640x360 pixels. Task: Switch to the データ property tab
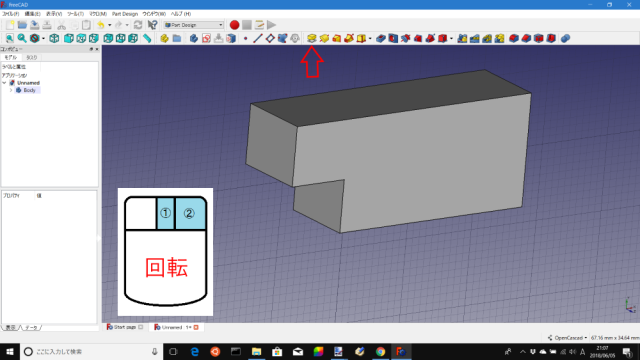tap(31, 327)
